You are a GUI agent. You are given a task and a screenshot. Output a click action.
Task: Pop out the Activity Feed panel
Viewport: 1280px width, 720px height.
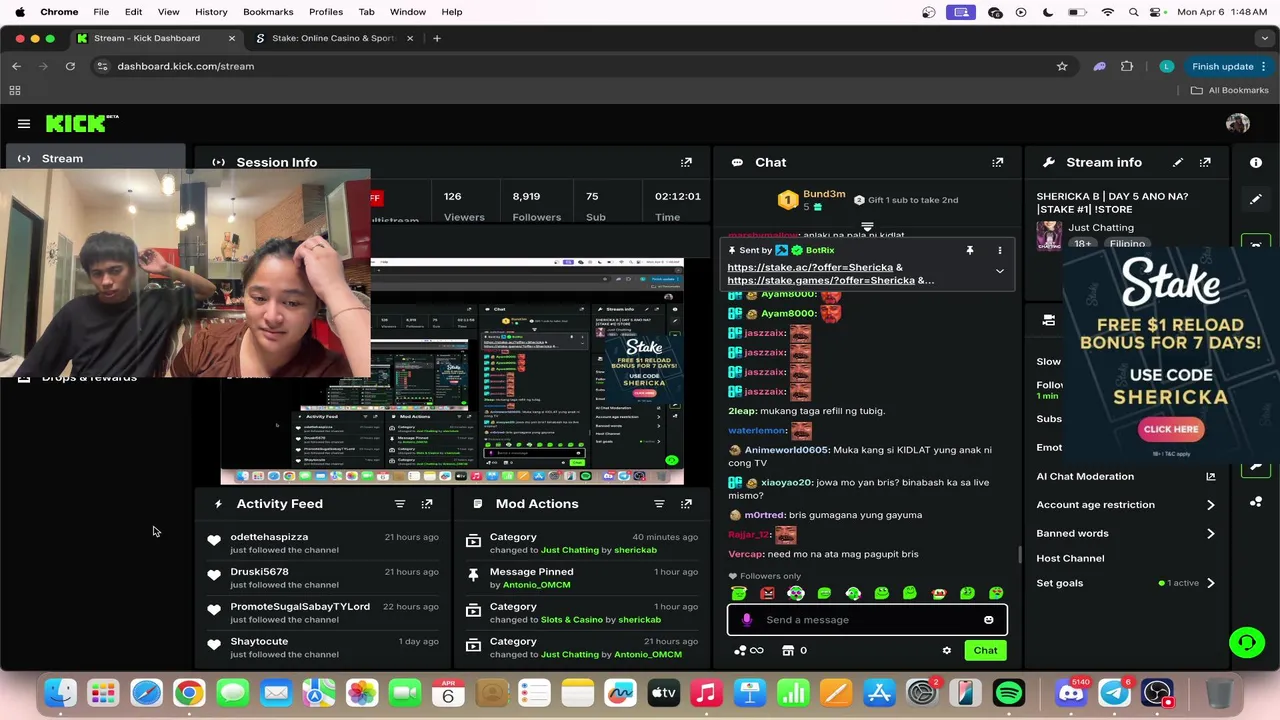[x=427, y=504]
